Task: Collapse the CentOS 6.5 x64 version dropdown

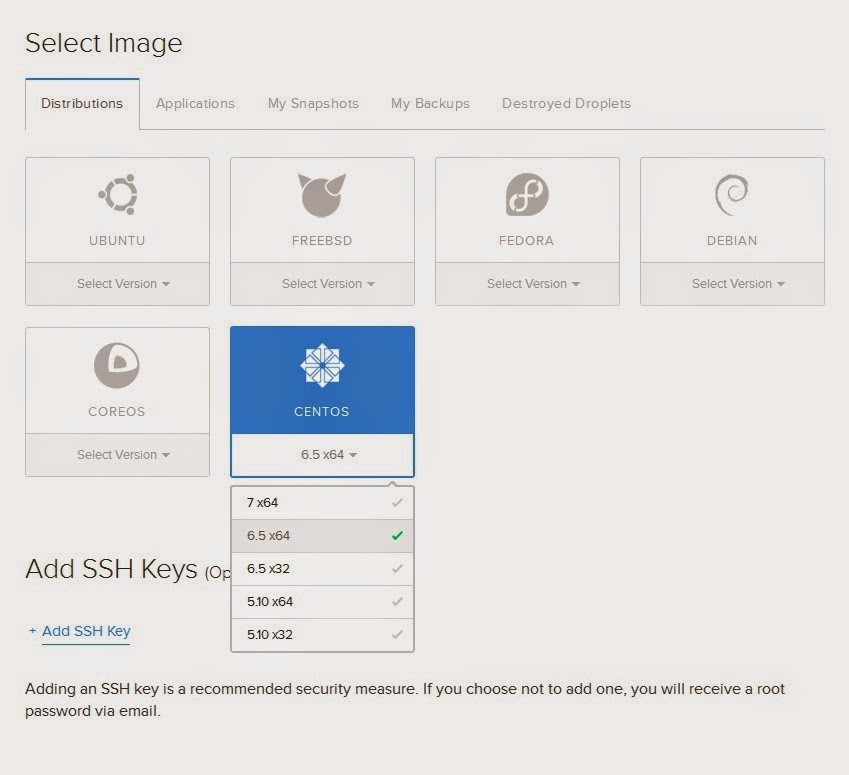Action: pos(322,455)
